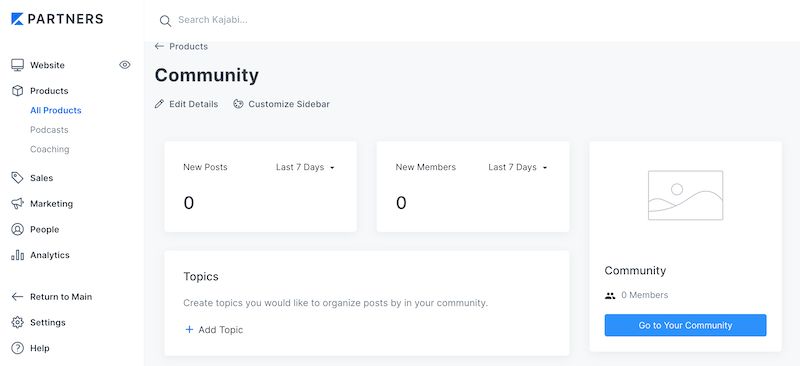Click the 'Create topics you would like' description

click(x=335, y=303)
